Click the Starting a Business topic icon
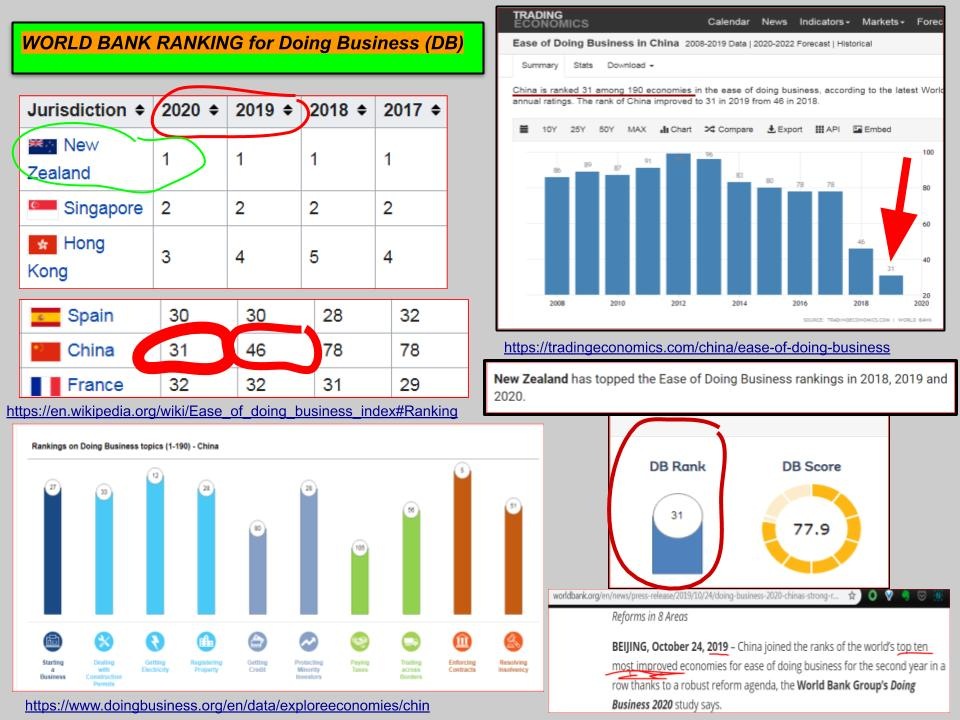960x720 pixels. coord(53,642)
